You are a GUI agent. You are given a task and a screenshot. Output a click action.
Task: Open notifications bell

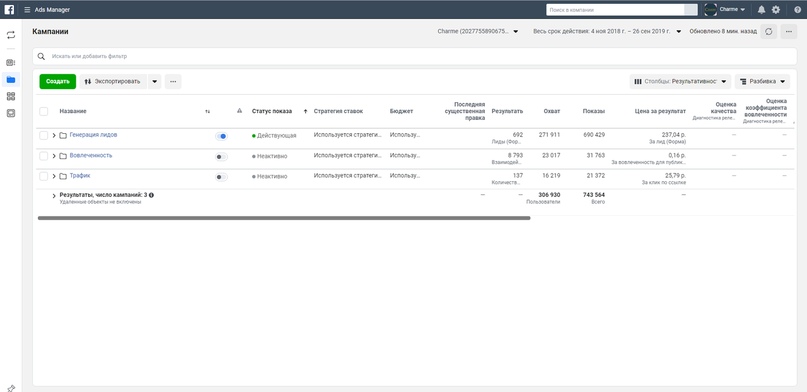tap(761, 9)
